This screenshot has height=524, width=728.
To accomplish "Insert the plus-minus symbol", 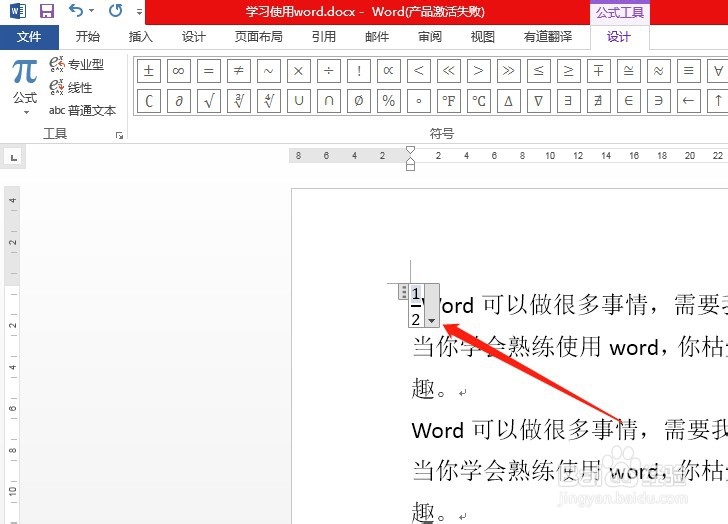I will tap(149, 71).
